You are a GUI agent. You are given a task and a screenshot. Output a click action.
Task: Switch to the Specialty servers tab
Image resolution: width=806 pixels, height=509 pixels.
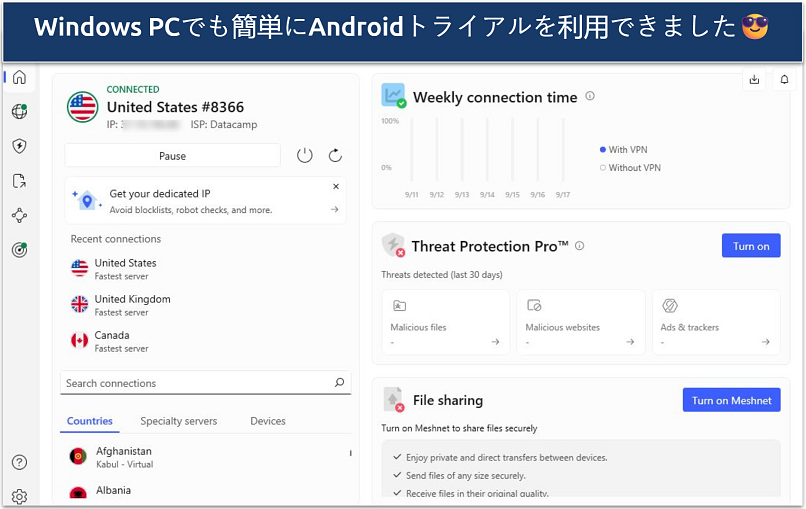178,421
